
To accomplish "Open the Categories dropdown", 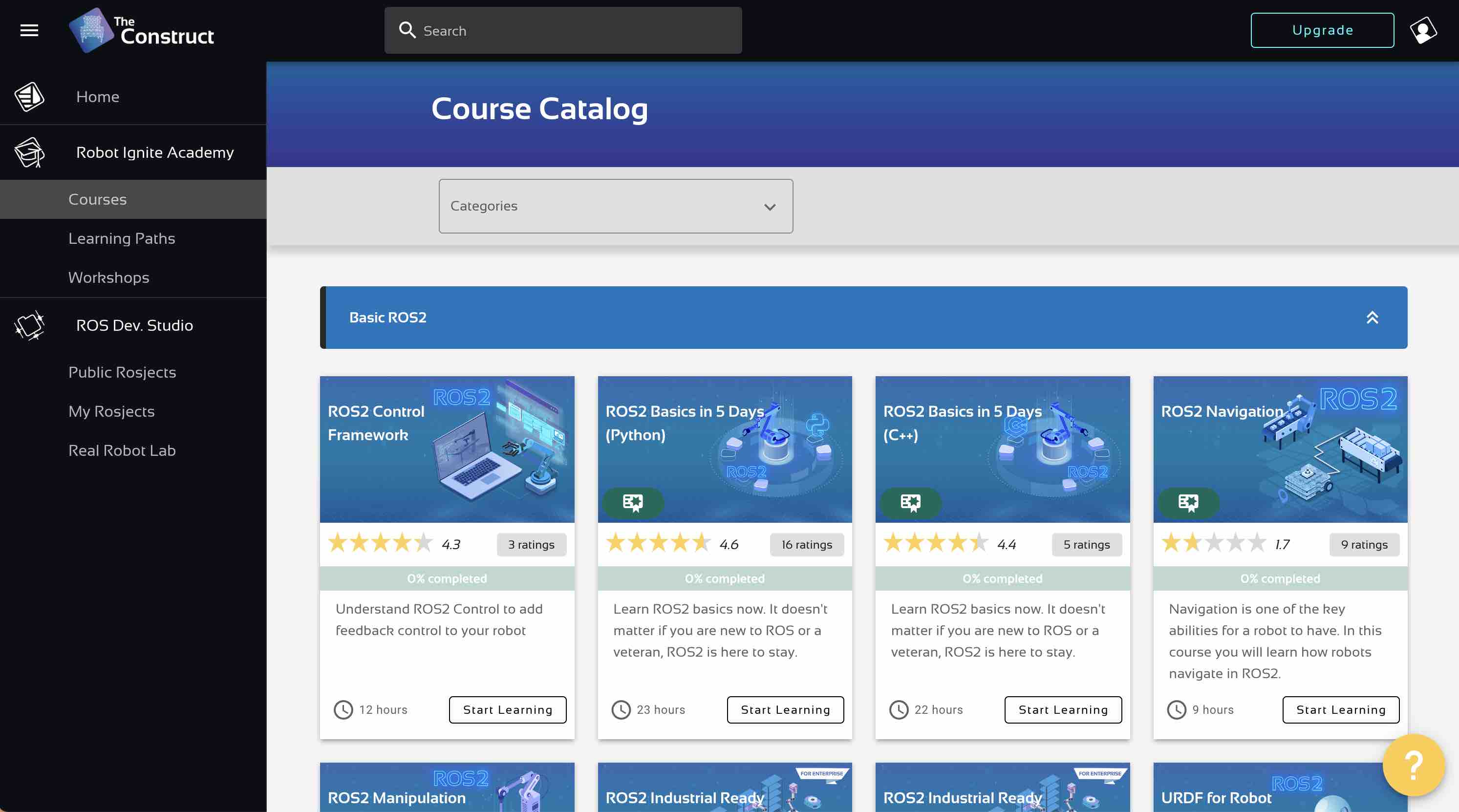I will [616, 206].
